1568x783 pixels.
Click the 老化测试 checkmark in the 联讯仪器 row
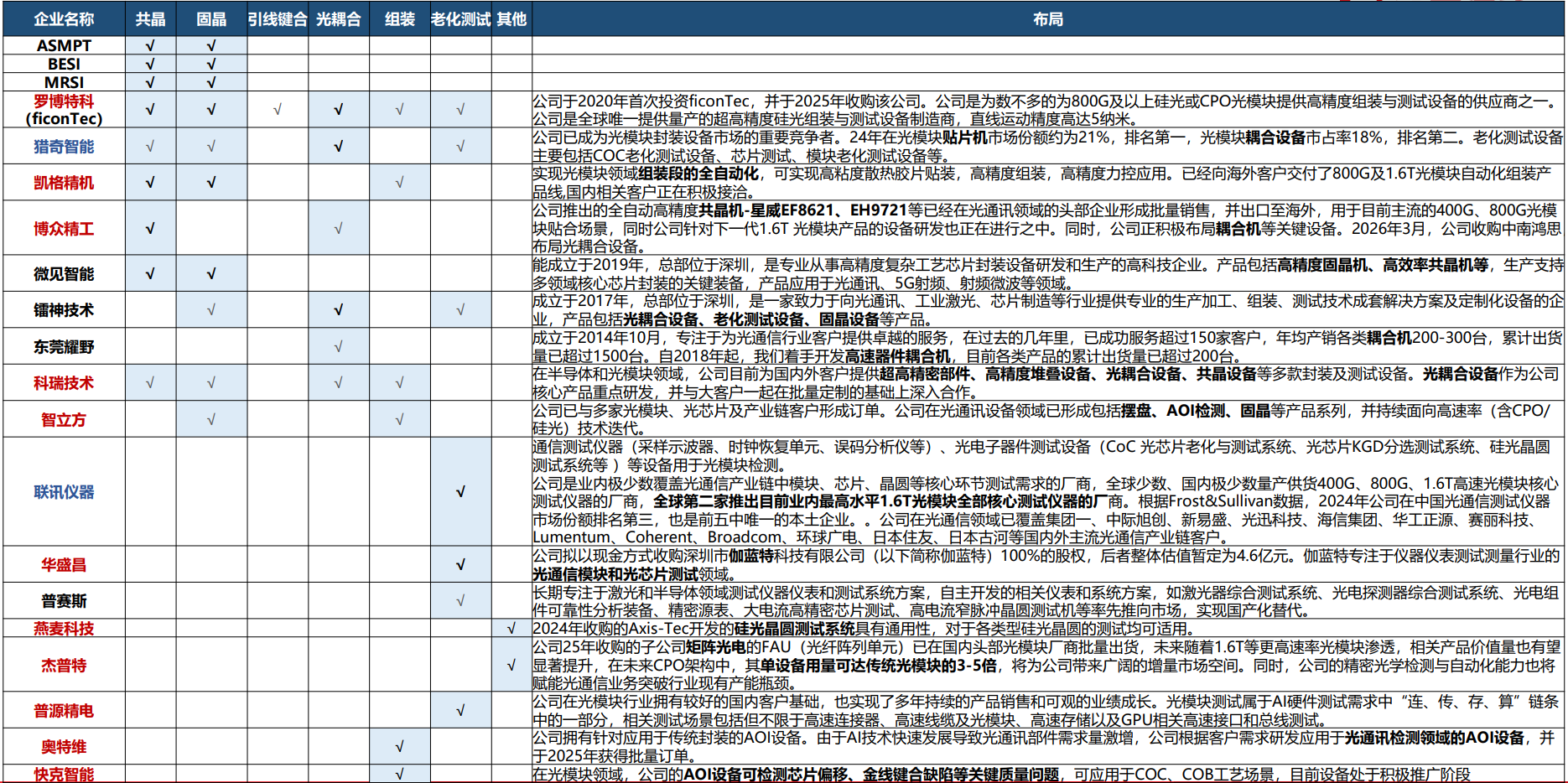(461, 492)
